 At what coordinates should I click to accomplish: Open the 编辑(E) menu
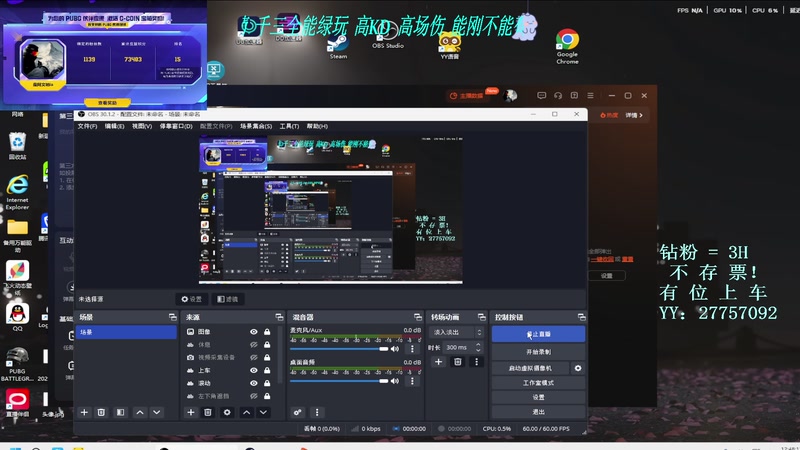click(114, 126)
